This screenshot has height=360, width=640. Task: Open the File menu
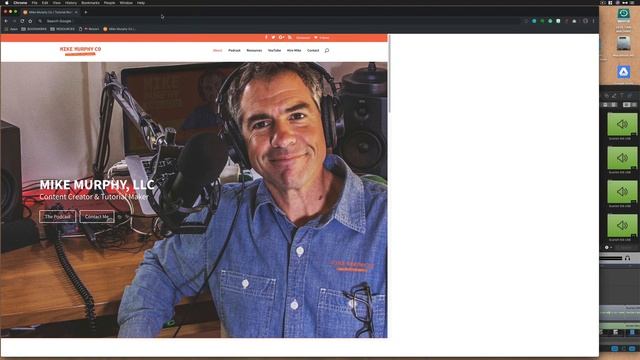35,2
